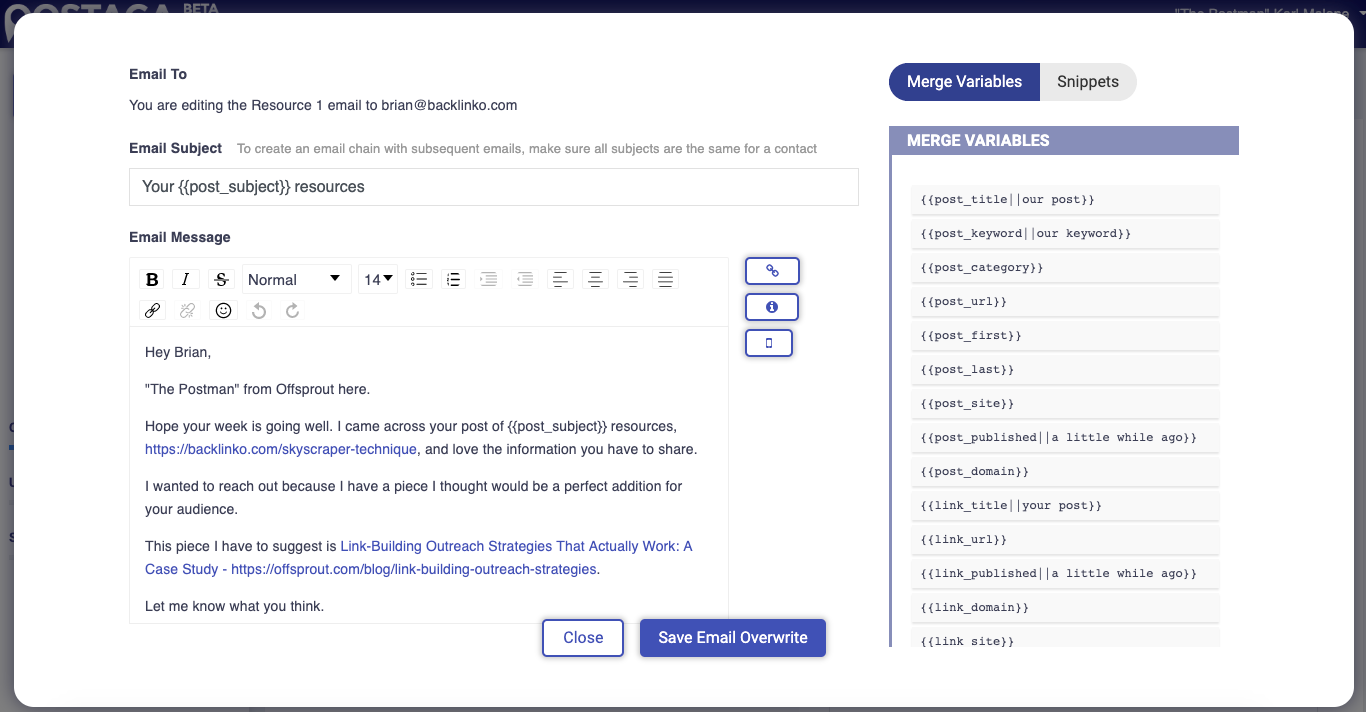Select the {{post_published||a little while ago}} variable
This screenshot has width=1366, height=712.
(x=1065, y=438)
